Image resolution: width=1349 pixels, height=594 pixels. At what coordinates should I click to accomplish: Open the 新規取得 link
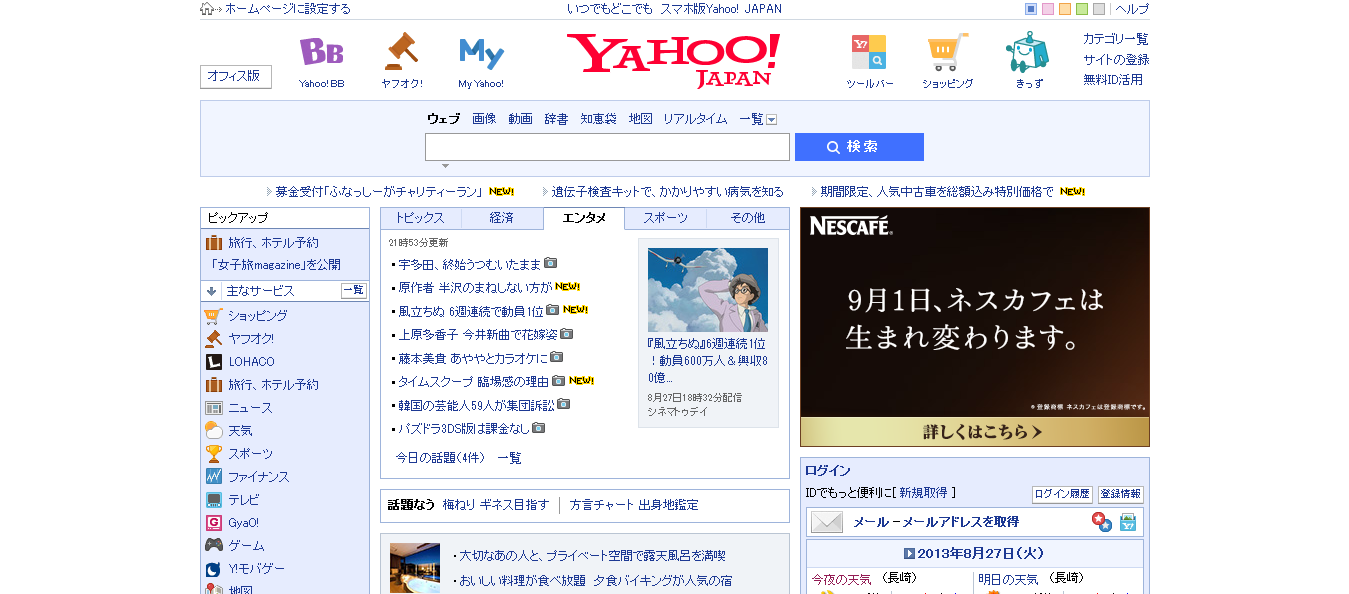(923, 493)
